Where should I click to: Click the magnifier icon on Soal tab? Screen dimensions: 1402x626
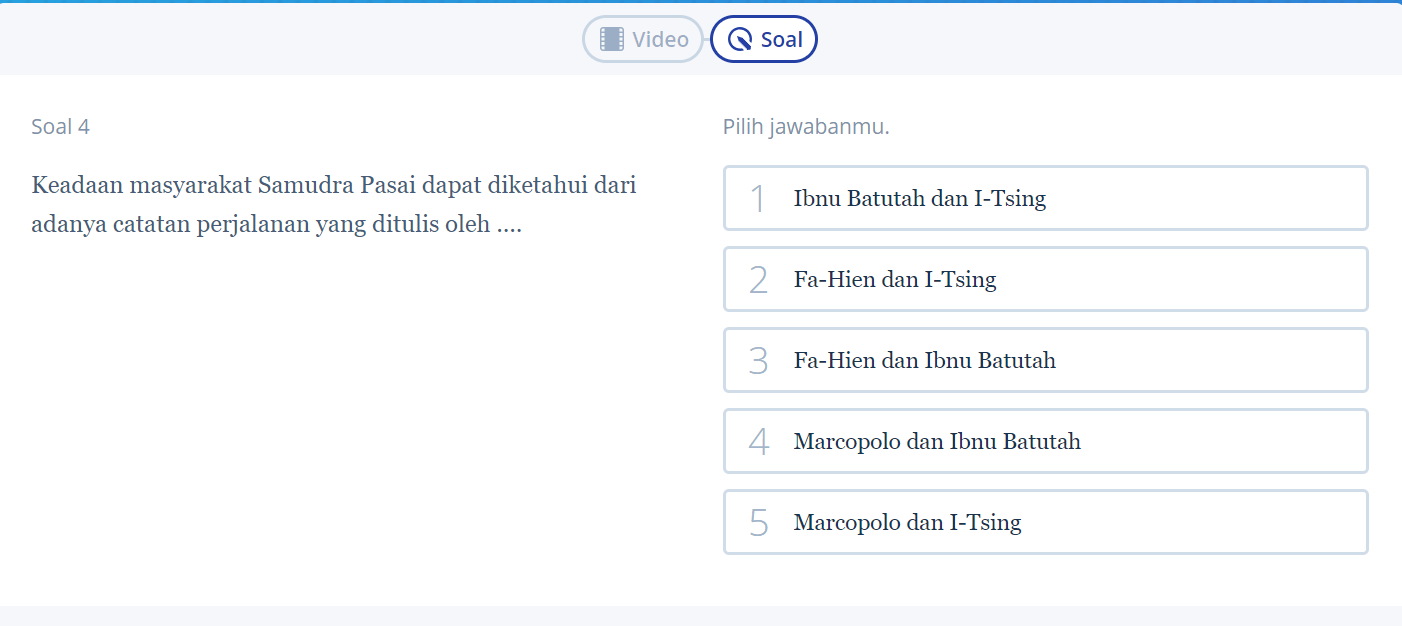pos(740,39)
